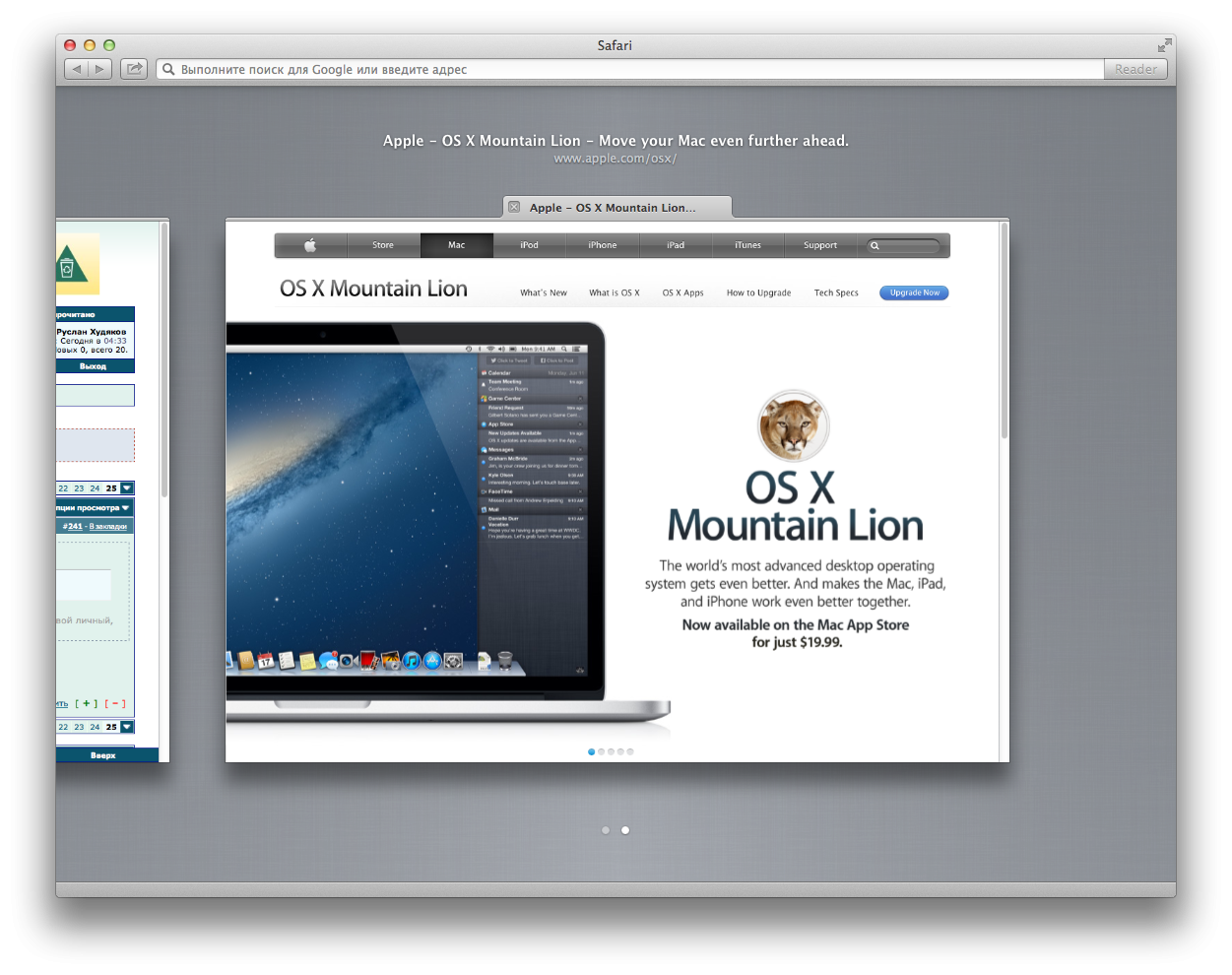
Task: Open iPod in the Apple navigation bar
Action: pos(530,245)
